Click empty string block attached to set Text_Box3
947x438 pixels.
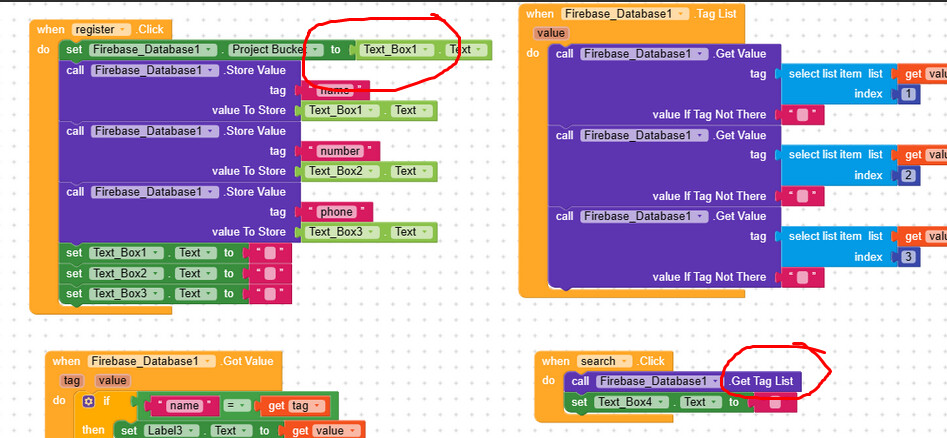point(270,294)
